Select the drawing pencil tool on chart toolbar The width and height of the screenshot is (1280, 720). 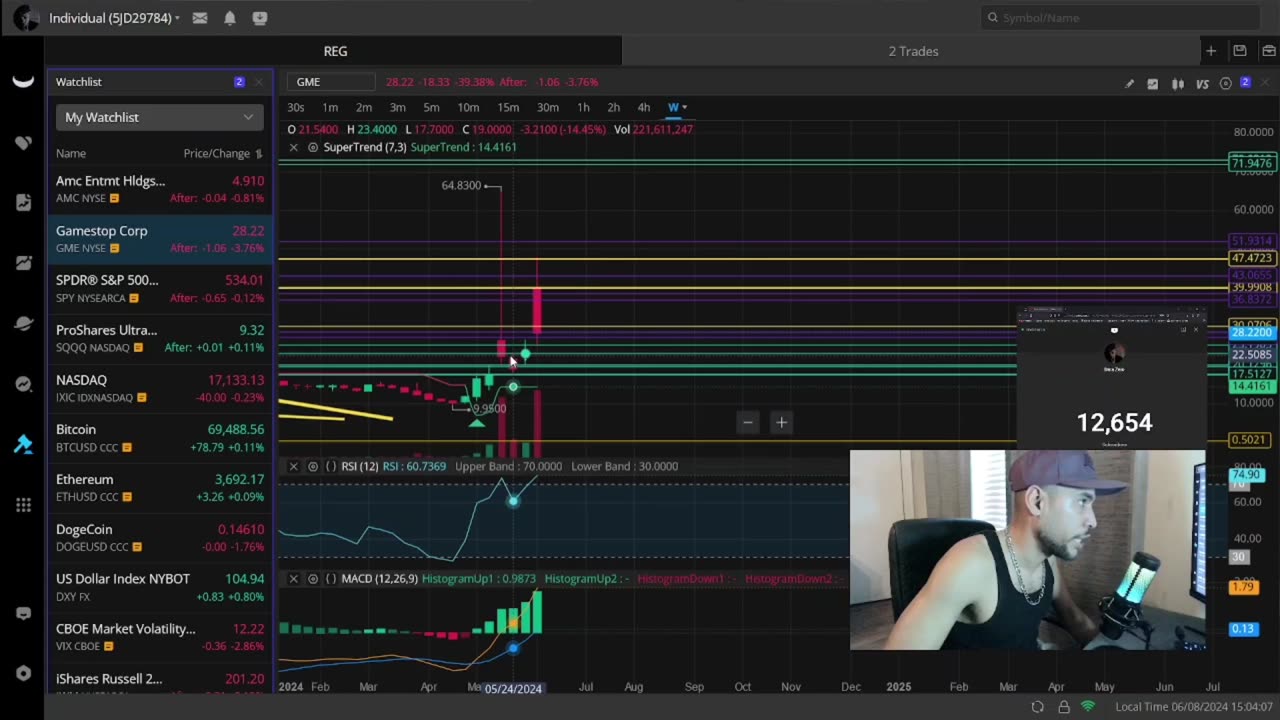(1129, 83)
